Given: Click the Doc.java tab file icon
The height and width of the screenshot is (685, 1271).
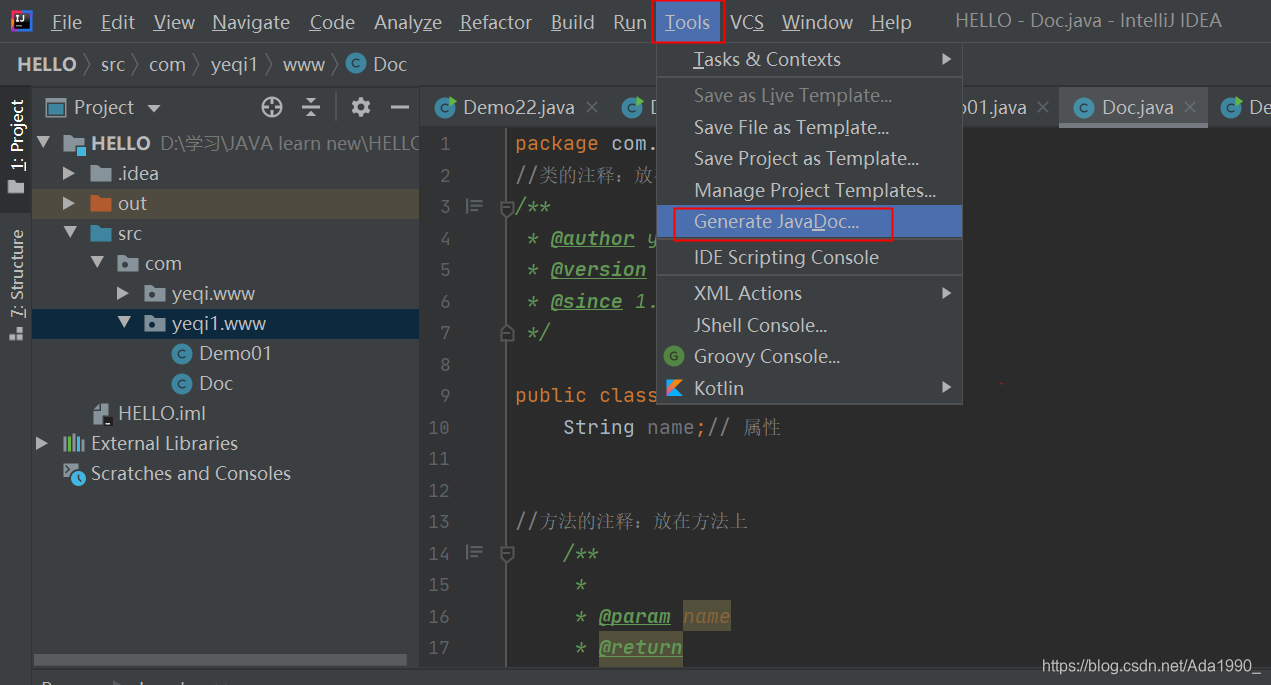Looking at the screenshot, I should pyautogui.click(x=1084, y=107).
